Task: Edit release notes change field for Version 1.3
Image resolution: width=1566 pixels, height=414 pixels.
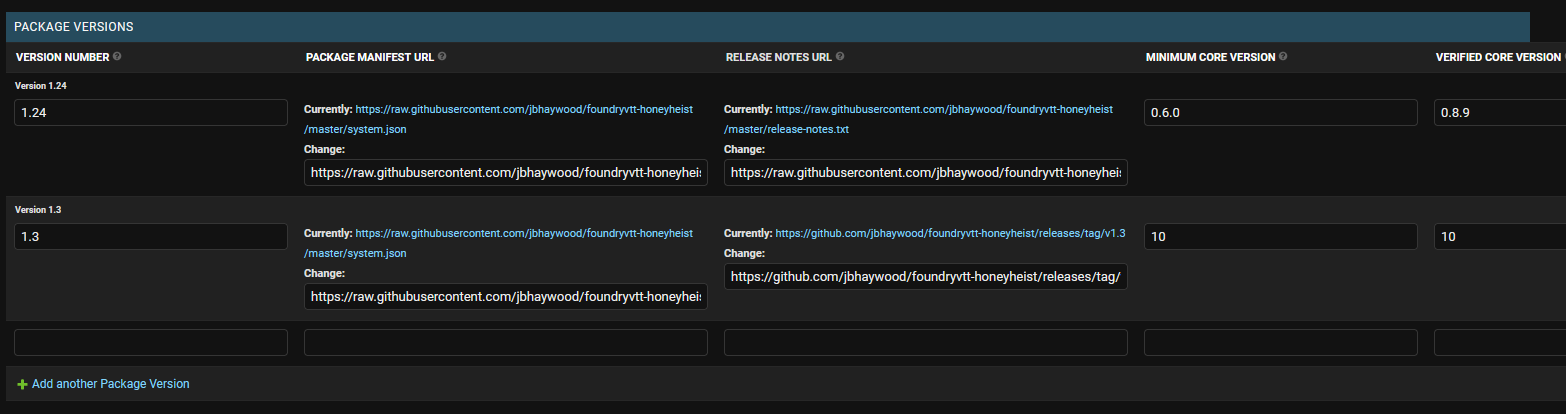Action: tap(926, 277)
